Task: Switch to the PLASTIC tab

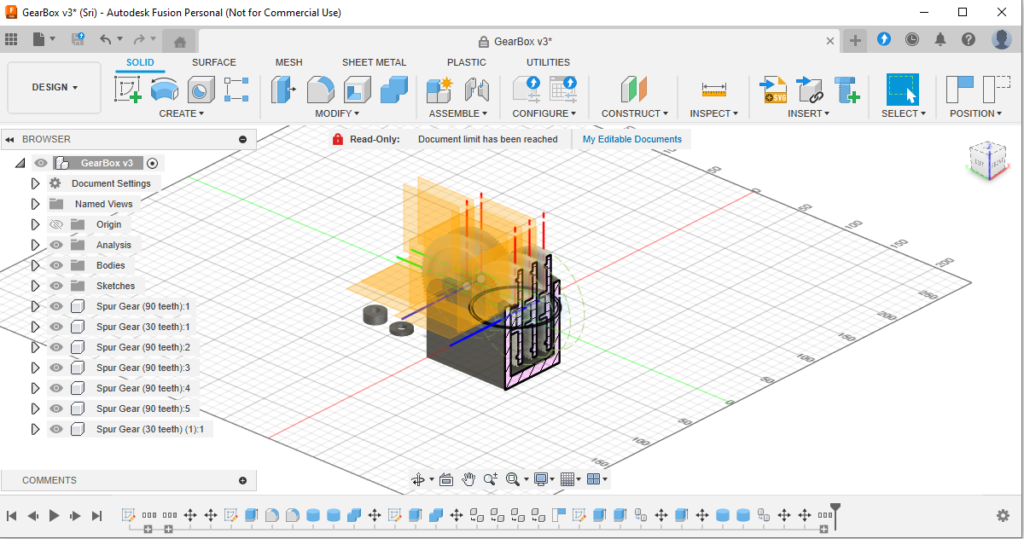Action: click(466, 63)
